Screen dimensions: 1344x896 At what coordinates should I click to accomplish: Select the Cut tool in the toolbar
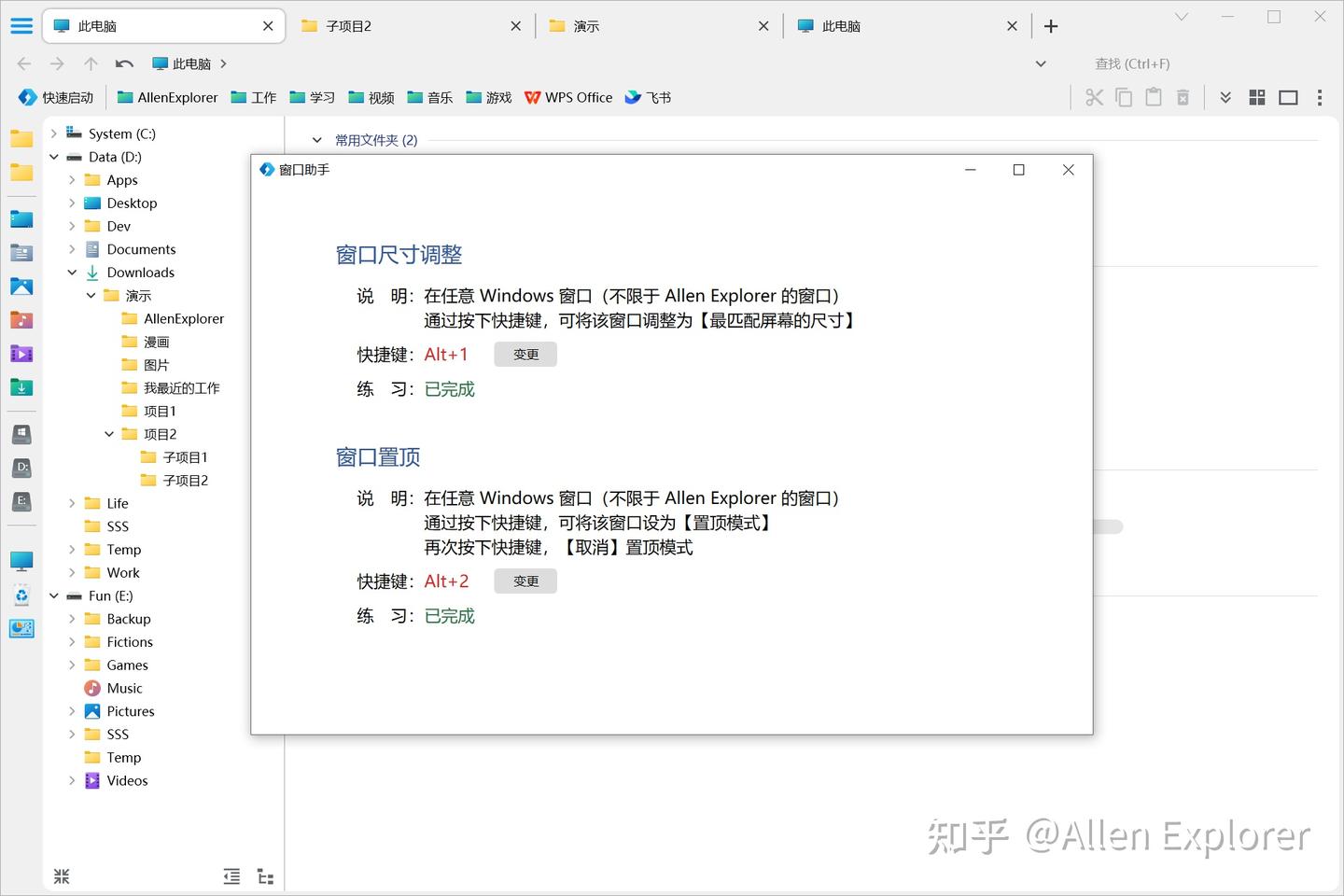click(1093, 96)
